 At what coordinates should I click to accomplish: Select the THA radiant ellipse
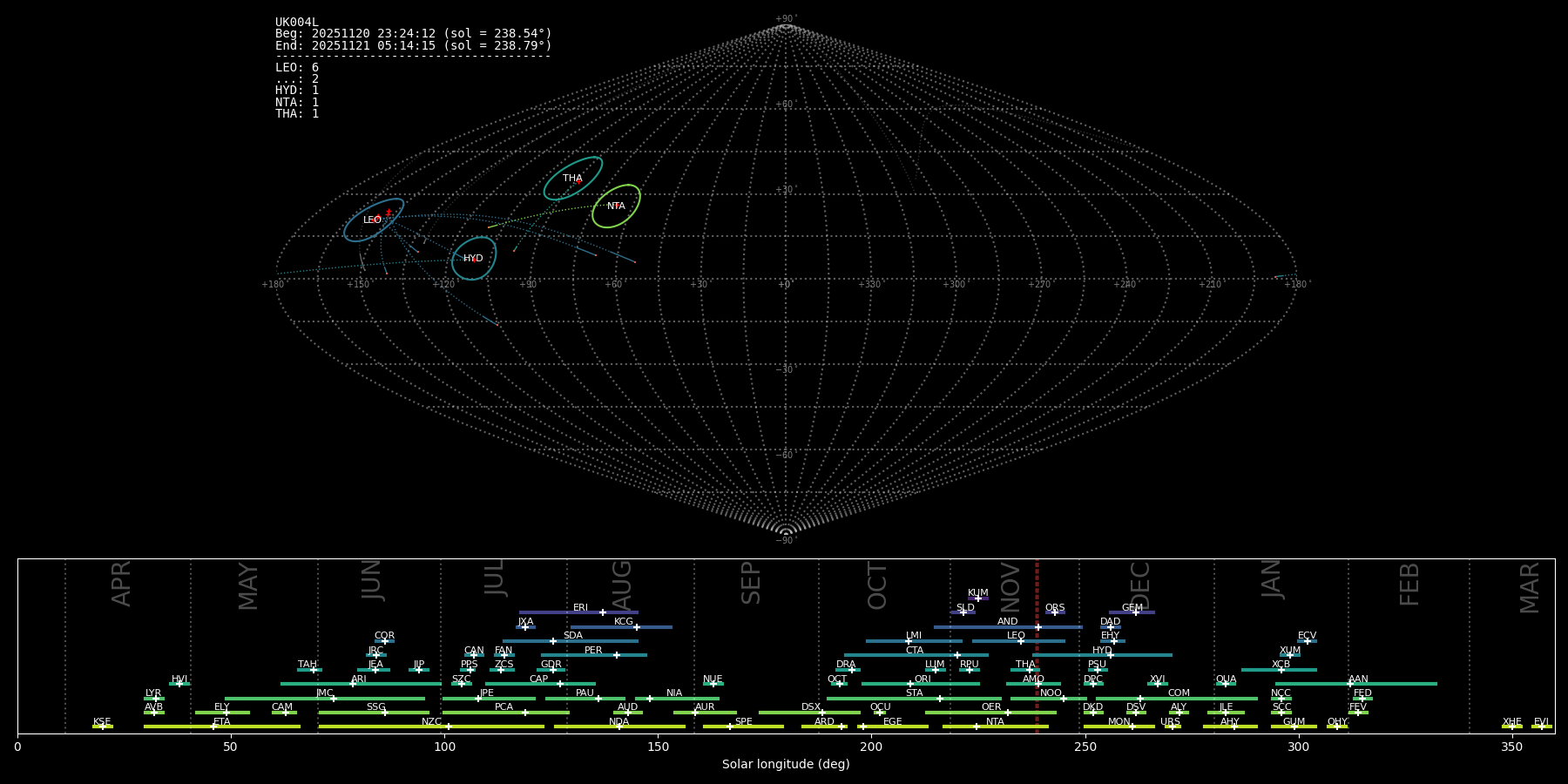click(572, 178)
